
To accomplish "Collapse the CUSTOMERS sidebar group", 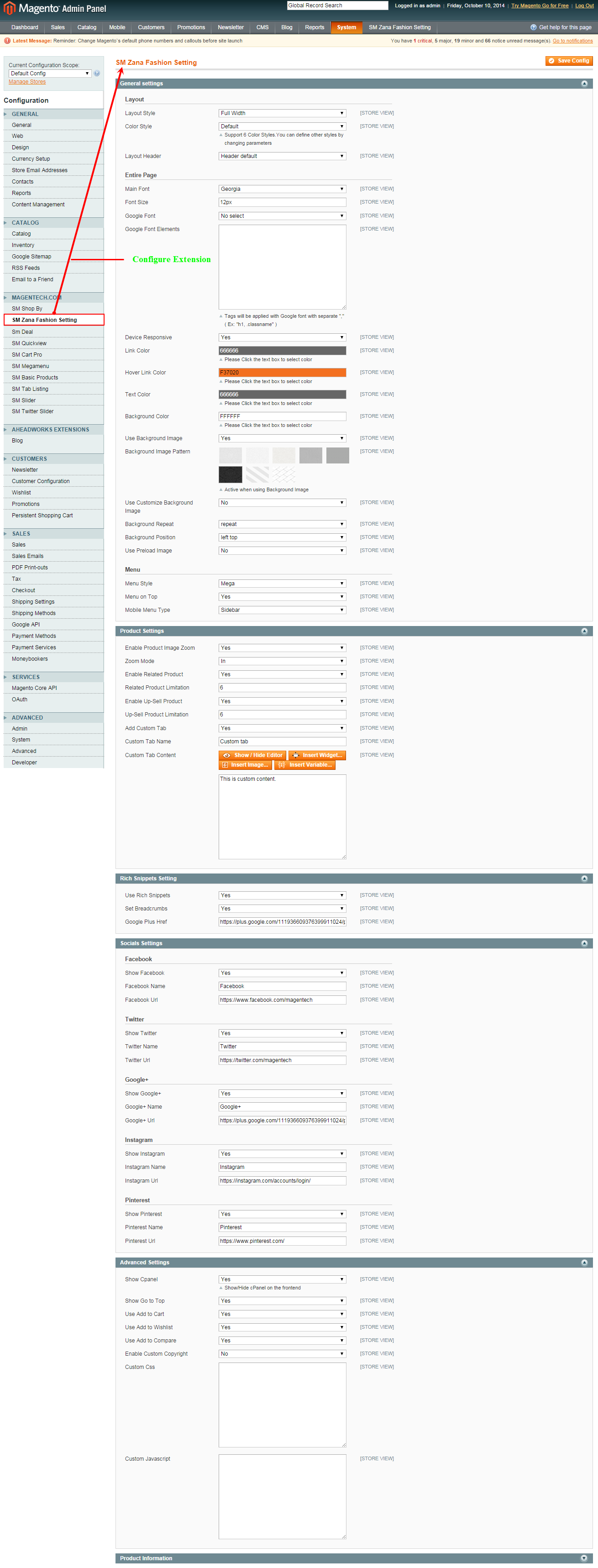I will pos(53,459).
